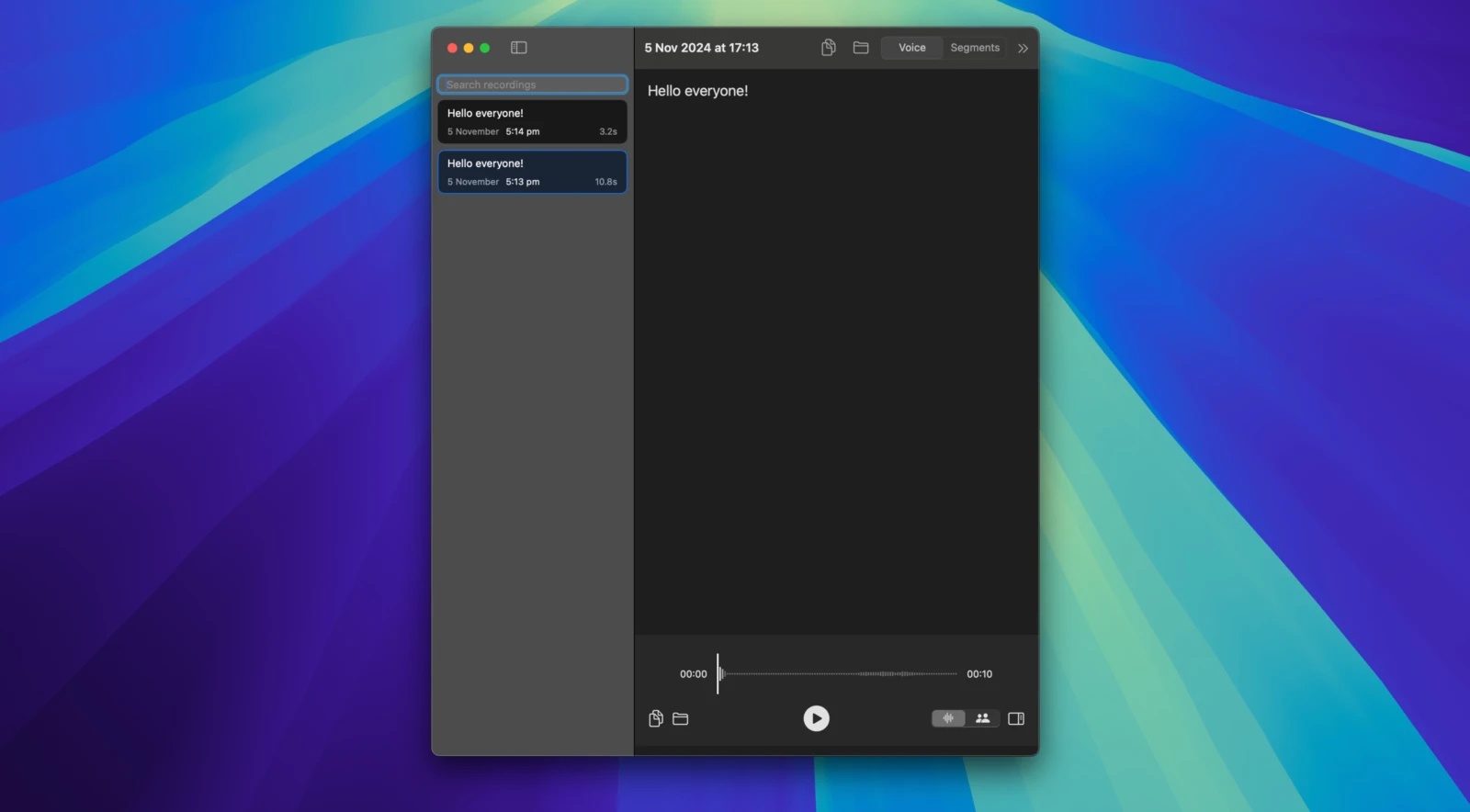Switch to speakers view with people icon
This screenshot has width=1470, height=812.
tap(982, 718)
